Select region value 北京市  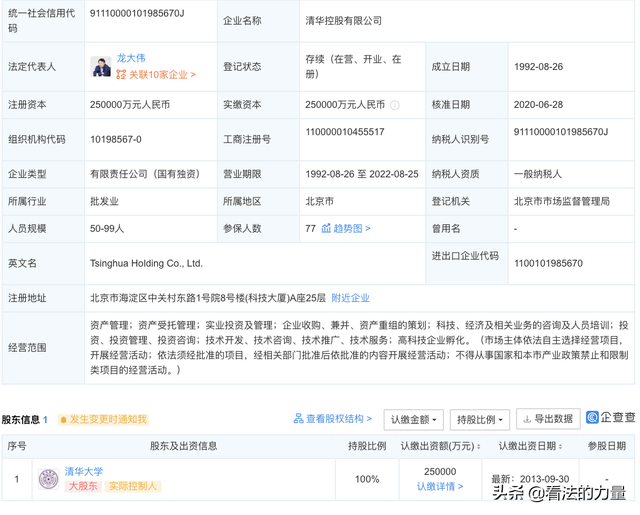[319, 201]
